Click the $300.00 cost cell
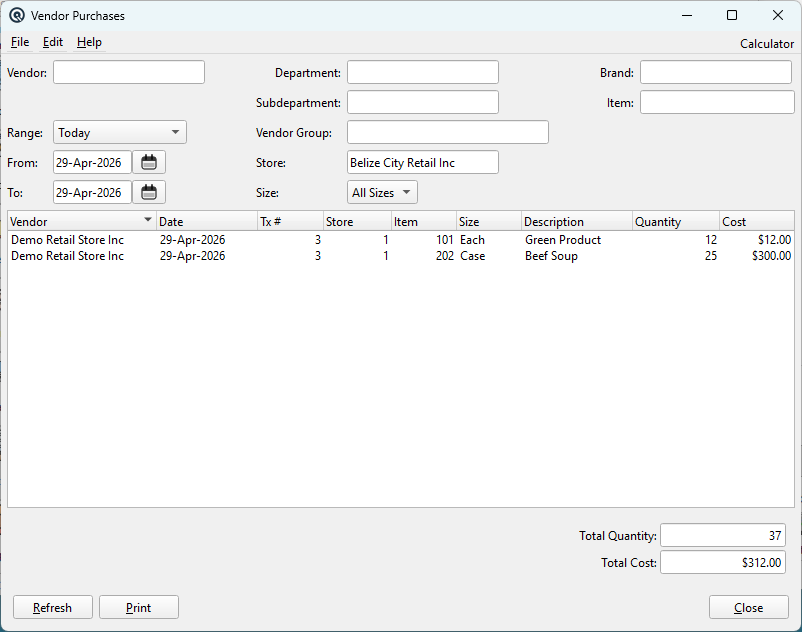Image resolution: width=802 pixels, height=632 pixels. point(771,256)
